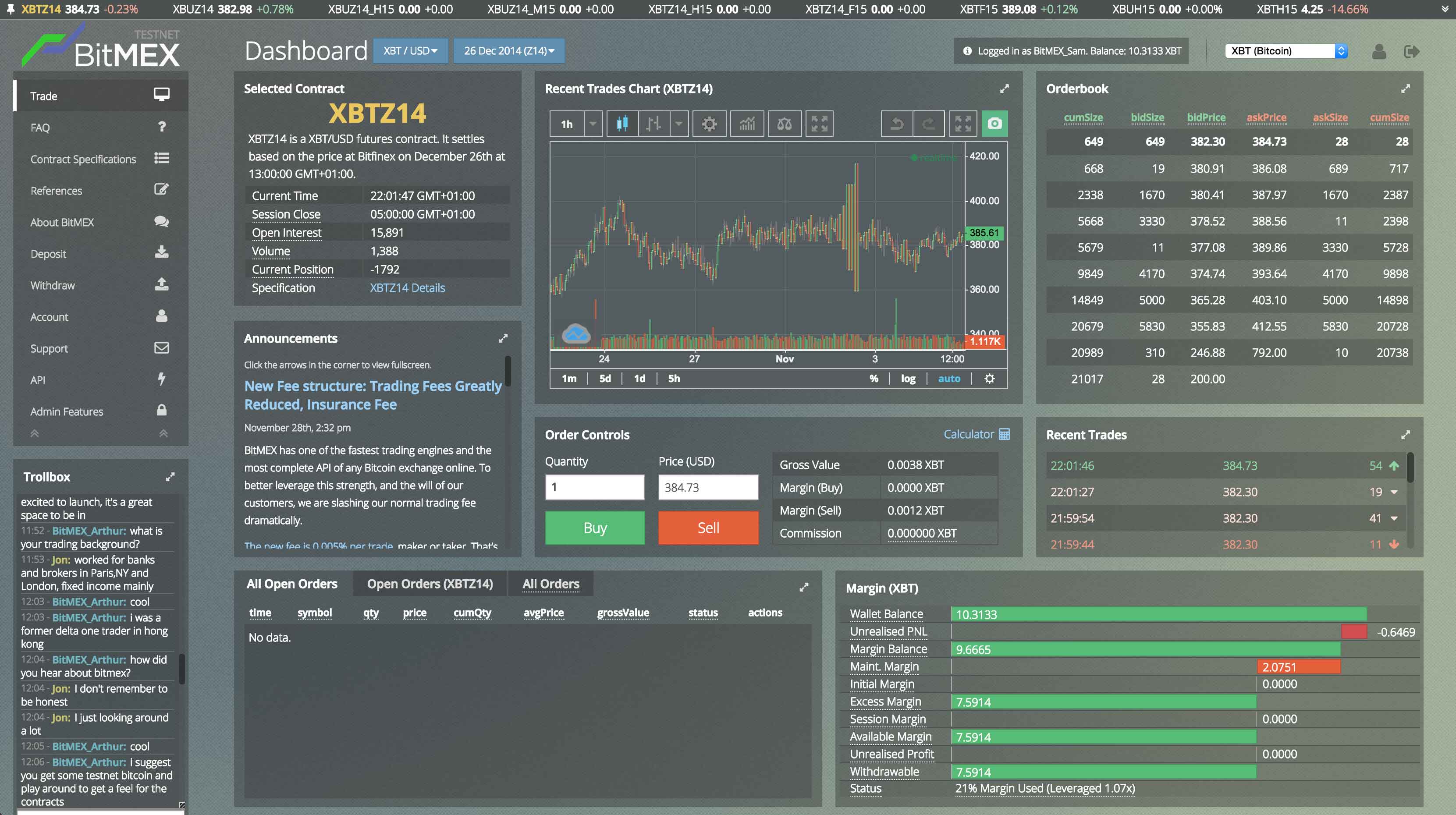This screenshot has width=1456, height=815.
Task: Click the green Buy button
Action: 595,528
